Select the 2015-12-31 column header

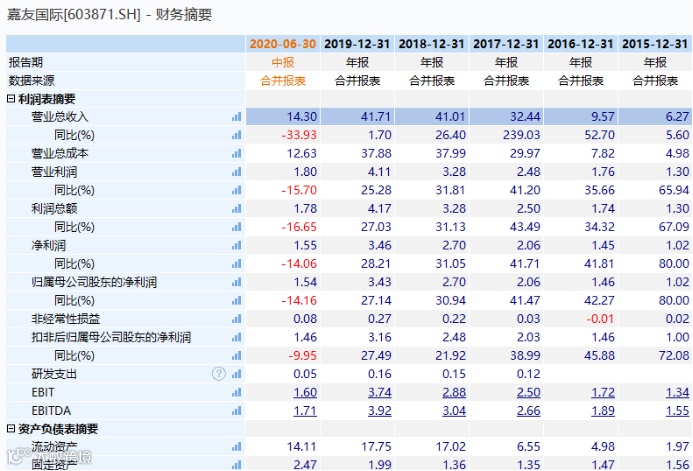pyautogui.click(x=655, y=44)
